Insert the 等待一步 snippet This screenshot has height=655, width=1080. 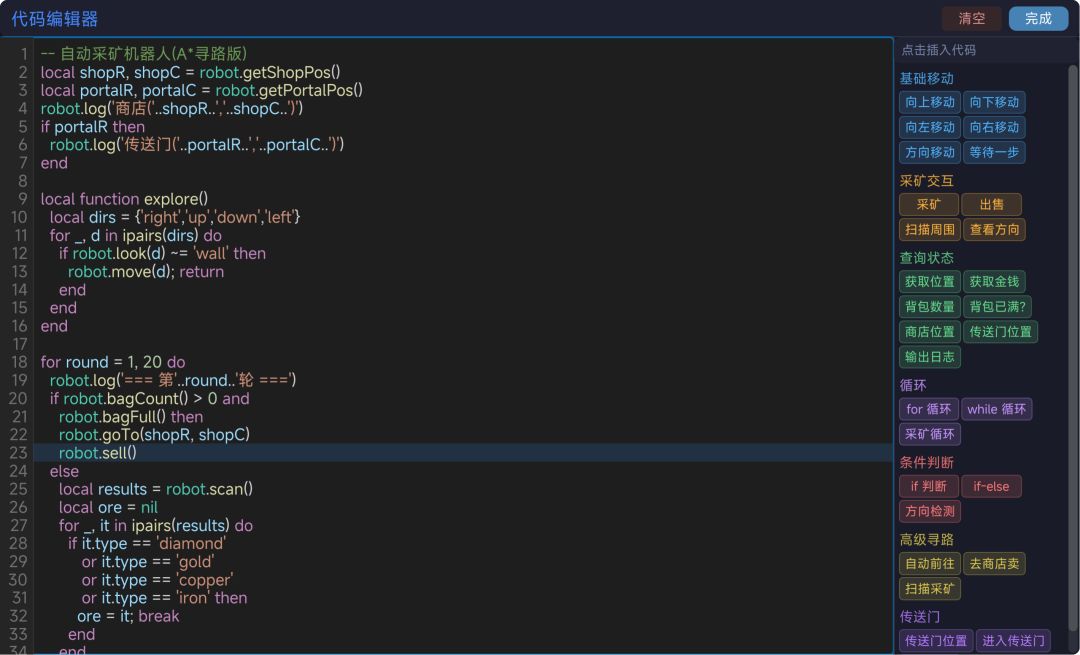(x=994, y=152)
